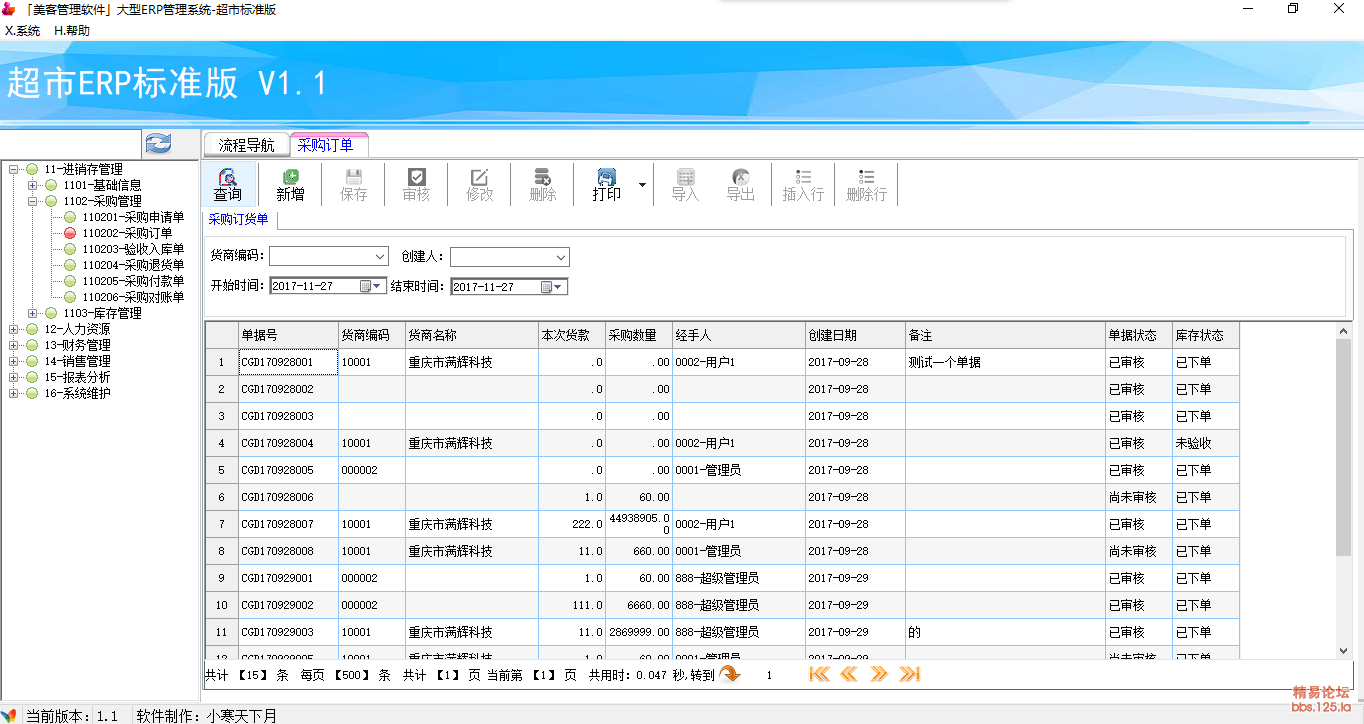The height and width of the screenshot is (724, 1364).
Task: Expand the 14-销售管理 node
Action: 14,361
